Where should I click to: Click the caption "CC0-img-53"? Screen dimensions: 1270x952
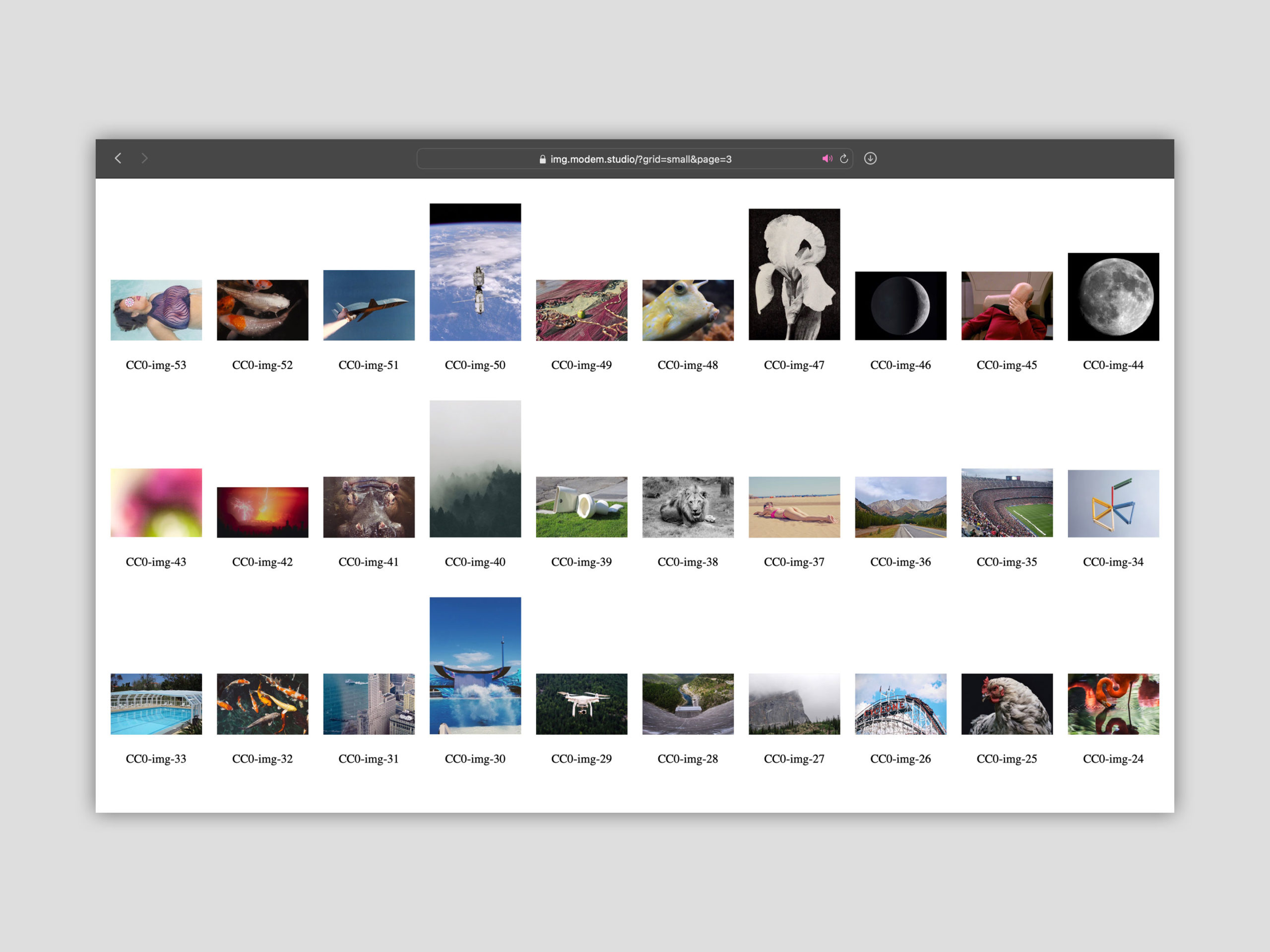coord(156,365)
